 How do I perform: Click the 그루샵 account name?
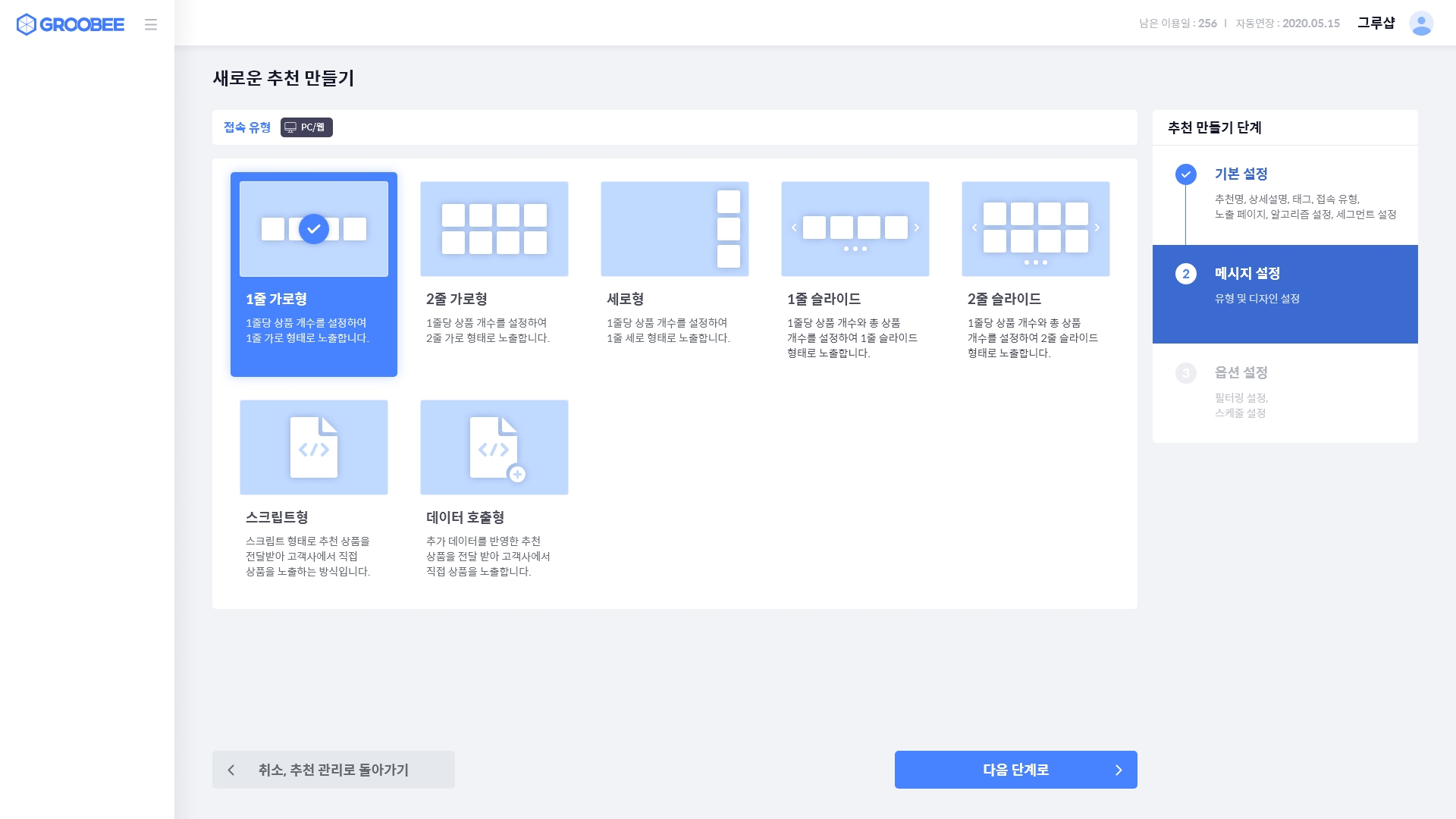(x=1376, y=24)
